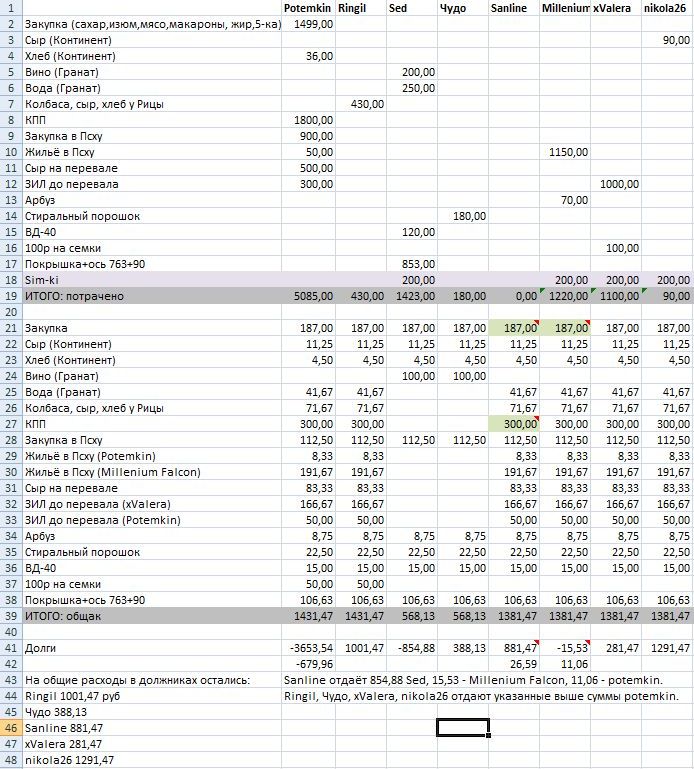Click 'На общие расходы в должниках остались:' text
Viewport: 694px width, 769px height.
(137, 680)
